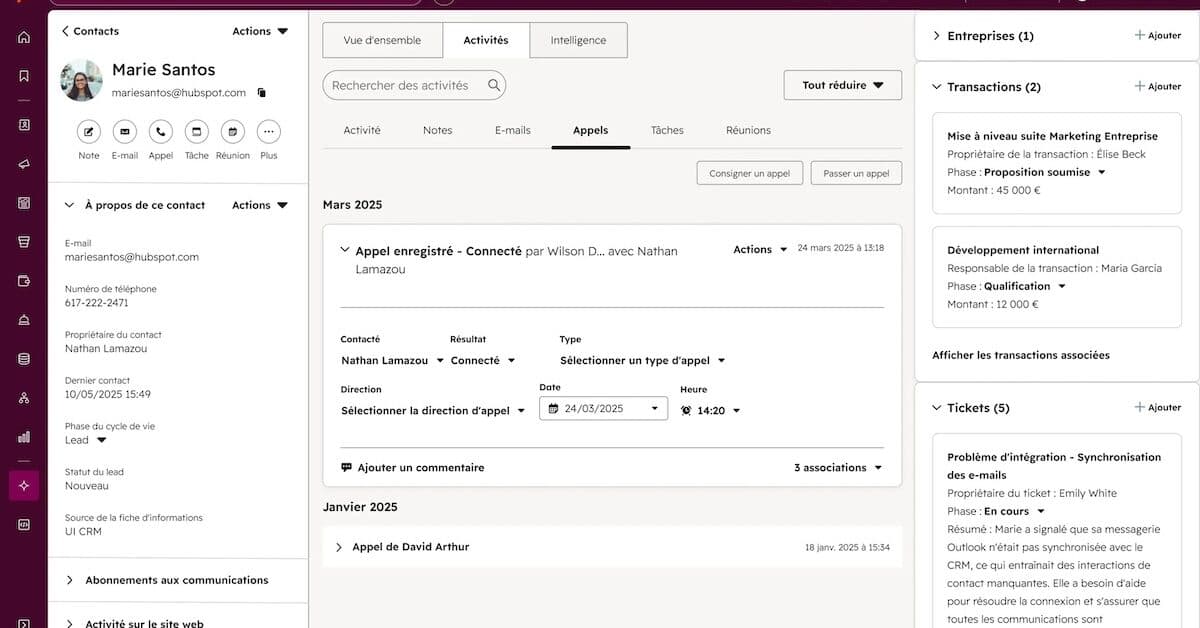Switch to the Vue d'ensemble tab
The width and height of the screenshot is (1200, 628).
tap(382, 40)
